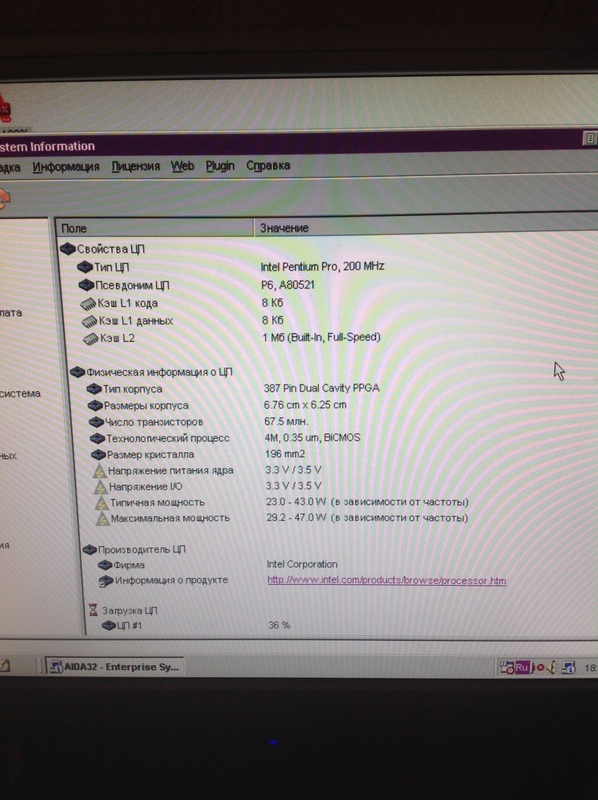Open the Web menu
Image resolution: width=598 pixels, height=800 pixels.
(182, 166)
